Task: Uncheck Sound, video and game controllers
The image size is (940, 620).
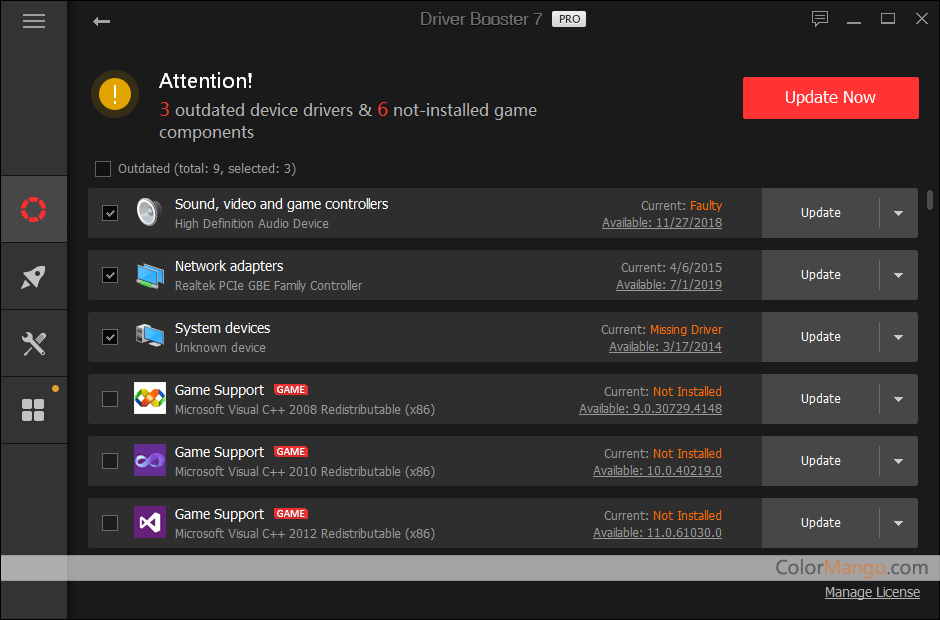Action: (x=110, y=213)
